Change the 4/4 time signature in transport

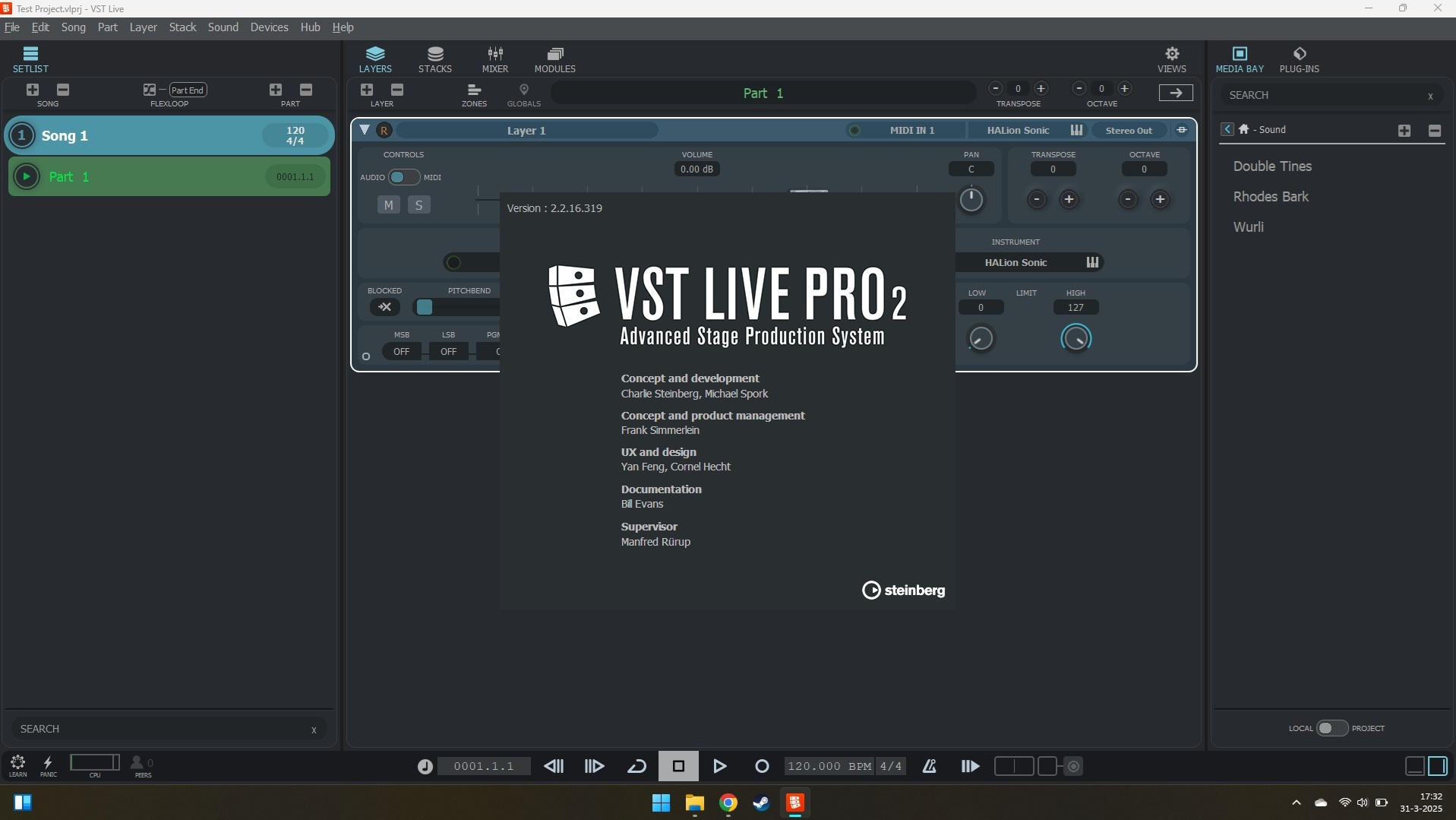[x=890, y=766]
